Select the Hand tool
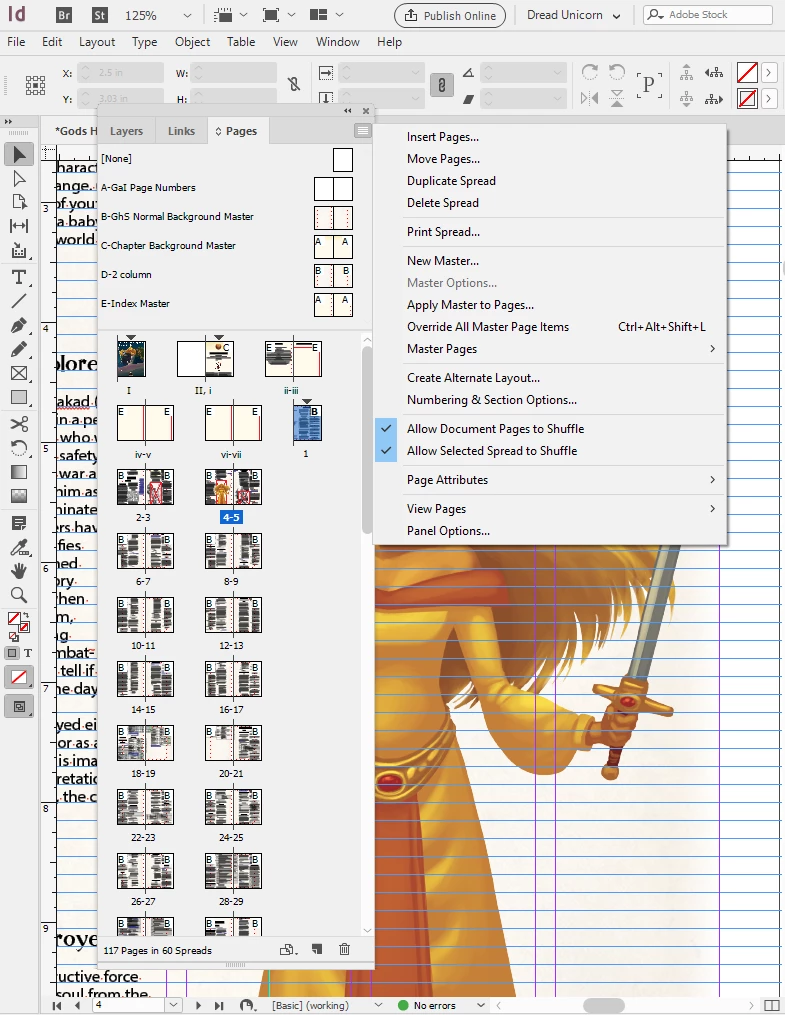Viewport: 785px width, 1015px height. 19,570
